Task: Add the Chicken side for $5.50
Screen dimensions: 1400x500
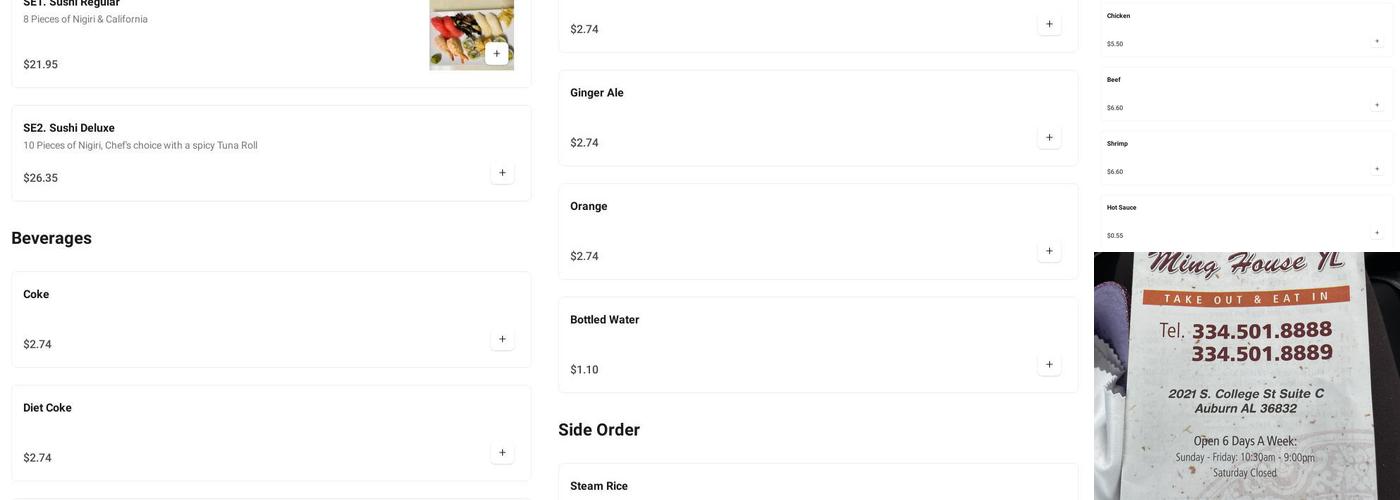Action: pyautogui.click(x=1377, y=41)
